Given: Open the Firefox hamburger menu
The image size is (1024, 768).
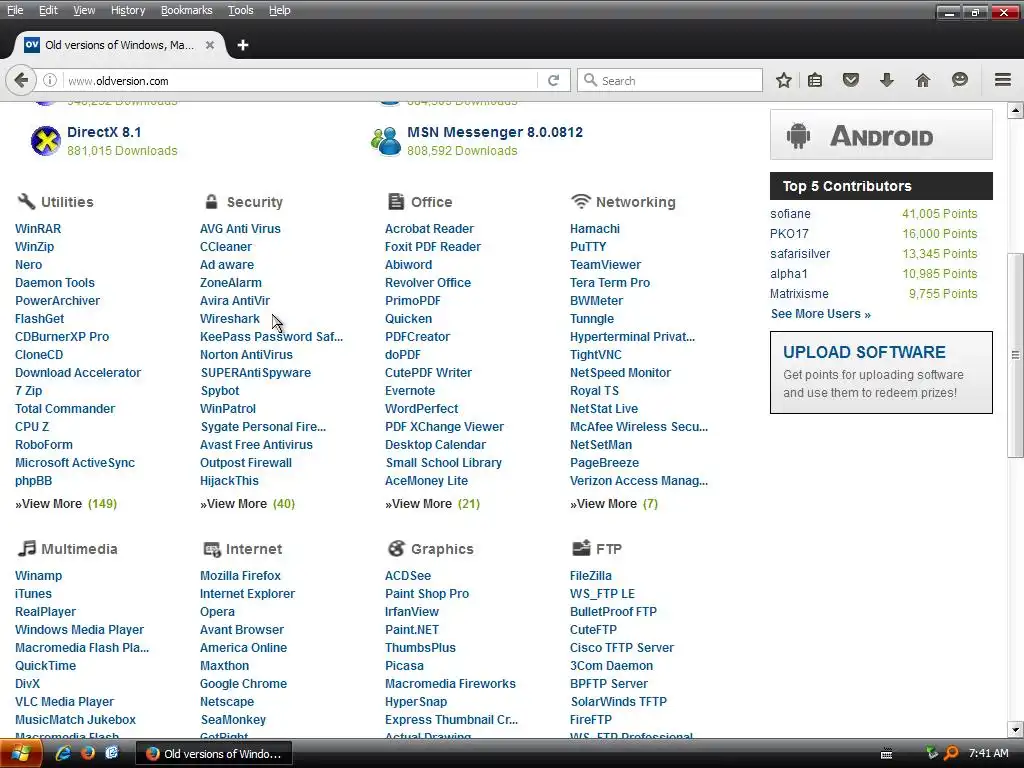Looking at the screenshot, I should [1002, 80].
